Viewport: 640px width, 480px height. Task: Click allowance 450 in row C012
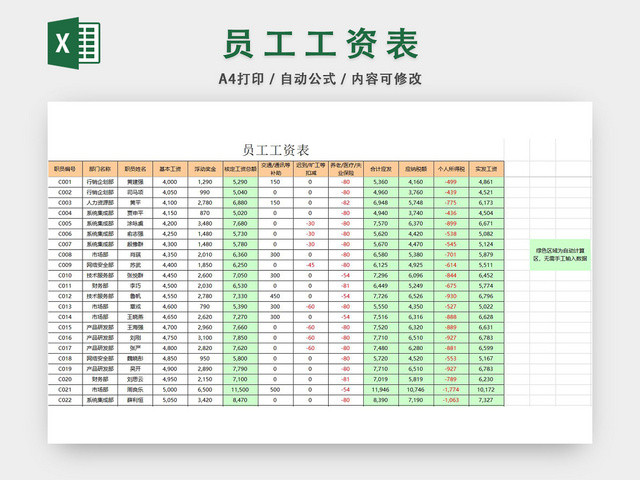(x=276, y=296)
